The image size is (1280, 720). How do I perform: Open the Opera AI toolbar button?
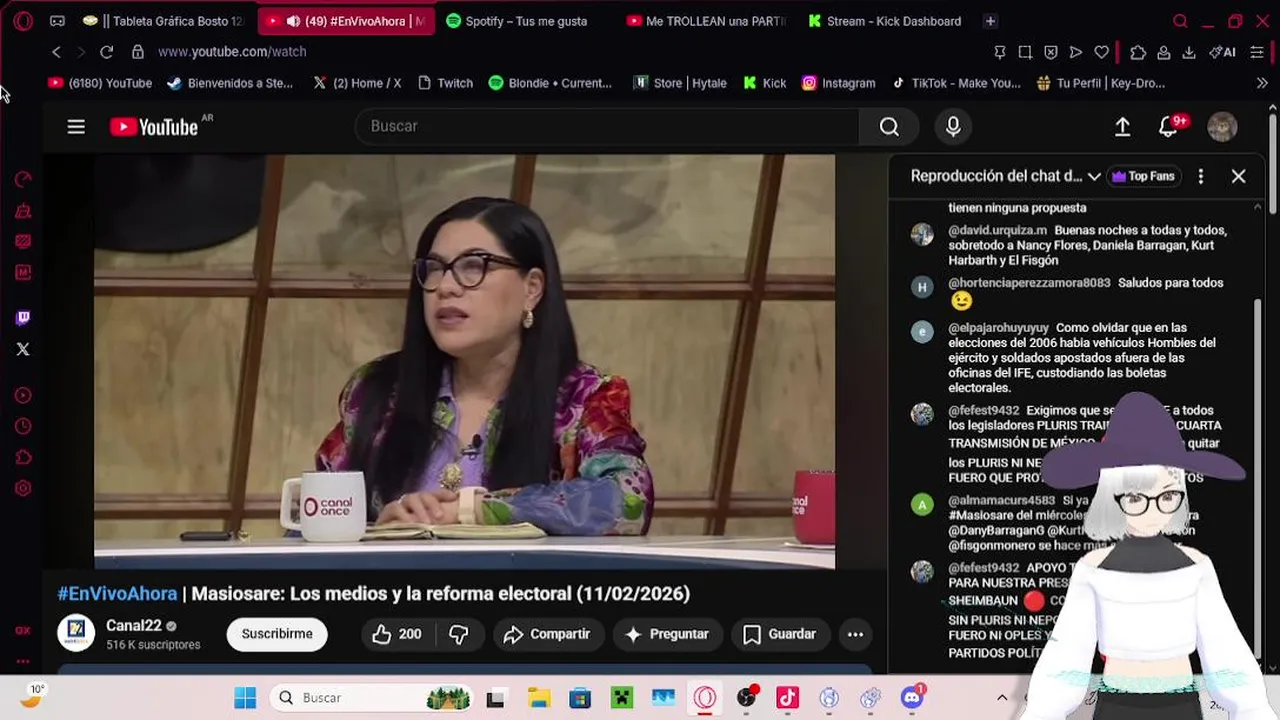[1222, 52]
